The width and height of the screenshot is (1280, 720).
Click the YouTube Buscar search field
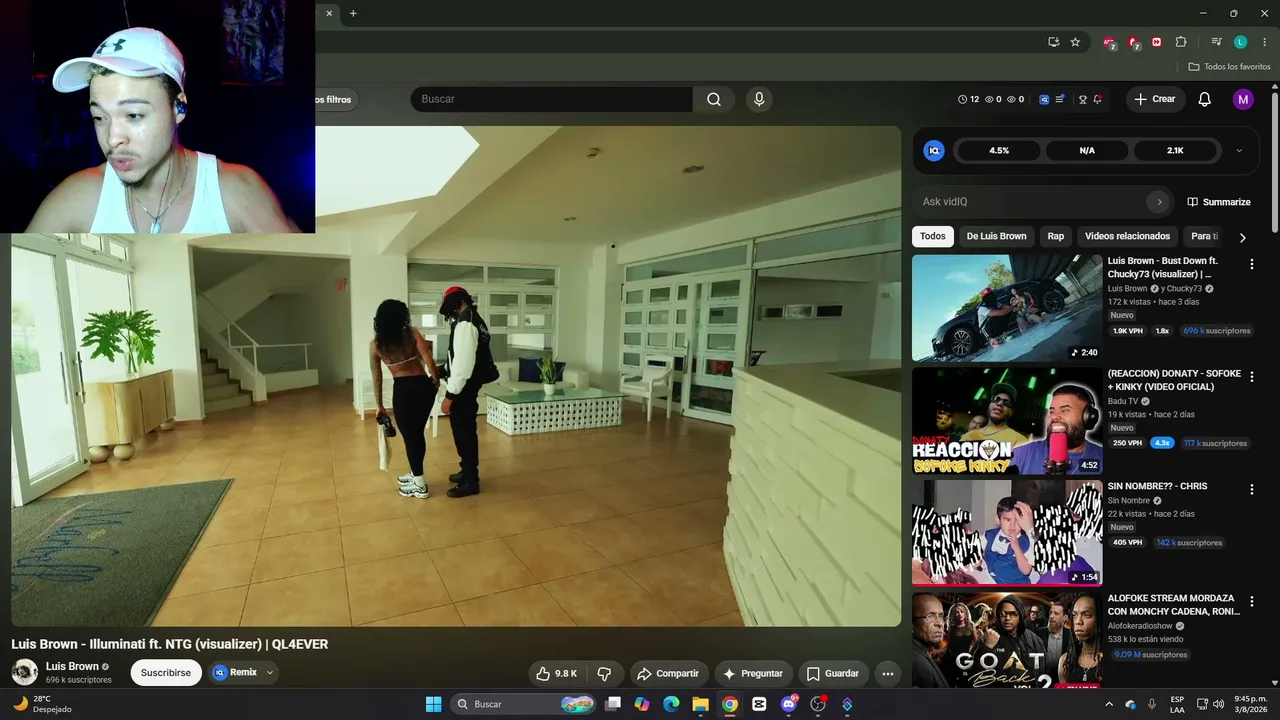click(552, 99)
